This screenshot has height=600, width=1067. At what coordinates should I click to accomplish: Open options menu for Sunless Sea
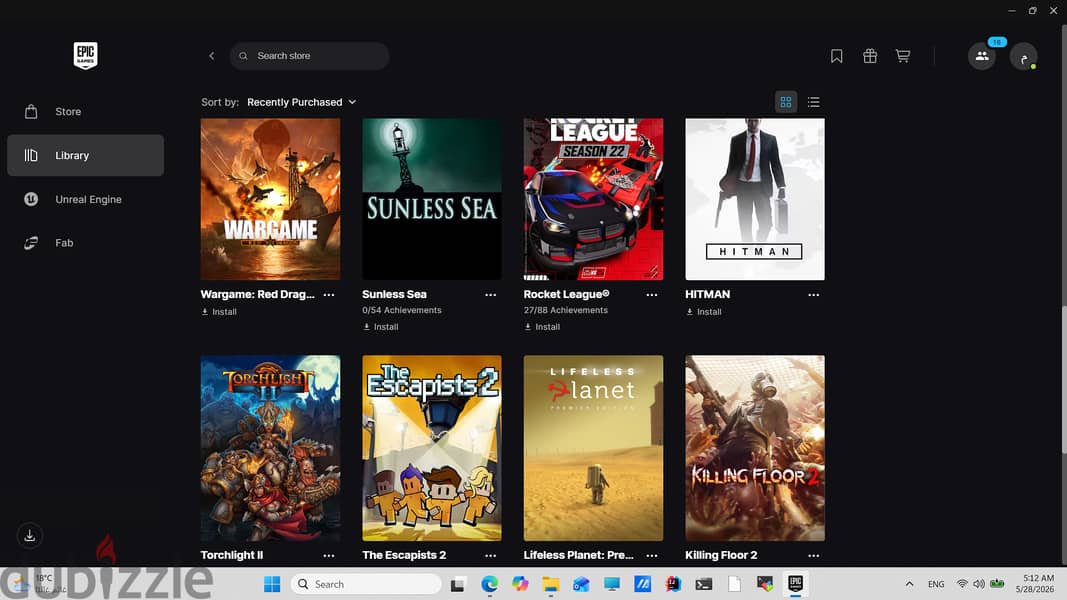(x=491, y=295)
